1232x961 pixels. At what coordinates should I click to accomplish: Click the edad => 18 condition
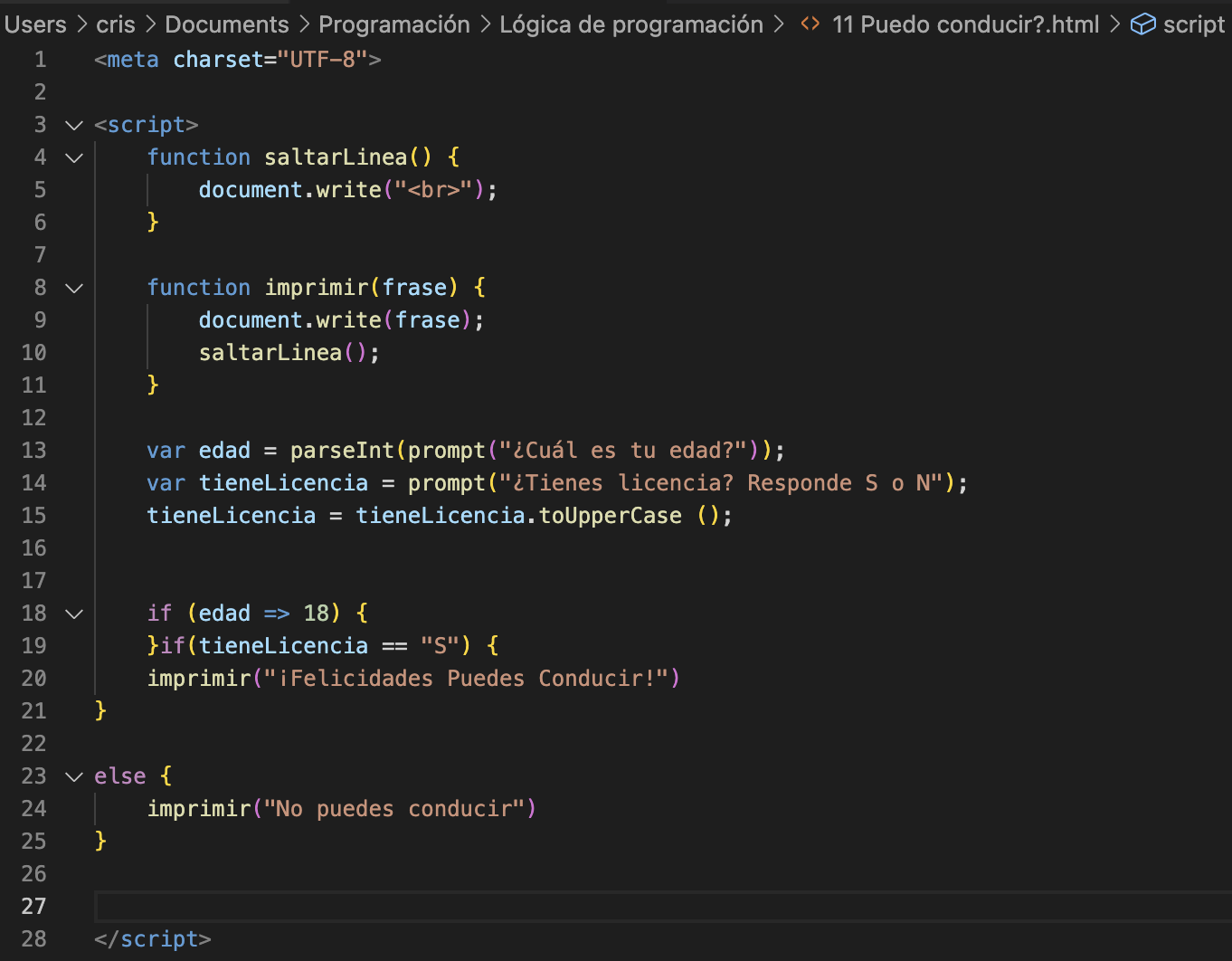pyautogui.click(x=264, y=614)
